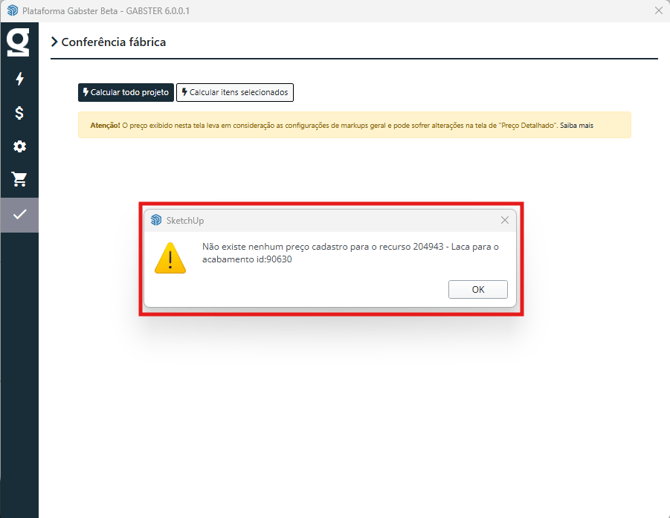Select the checkmark icon in the sidebar
The image size is (670, 518).
[x=19, y=214]
